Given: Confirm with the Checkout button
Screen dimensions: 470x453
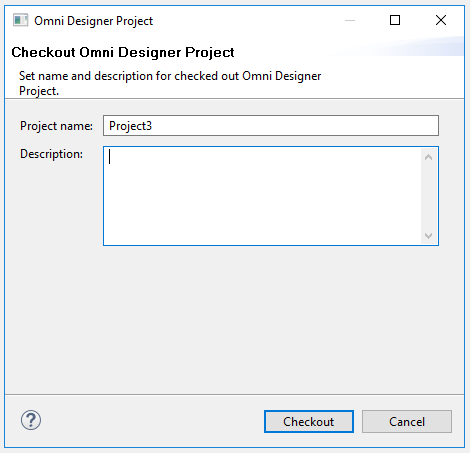Looking at the screenshot, I should [309, 422].
